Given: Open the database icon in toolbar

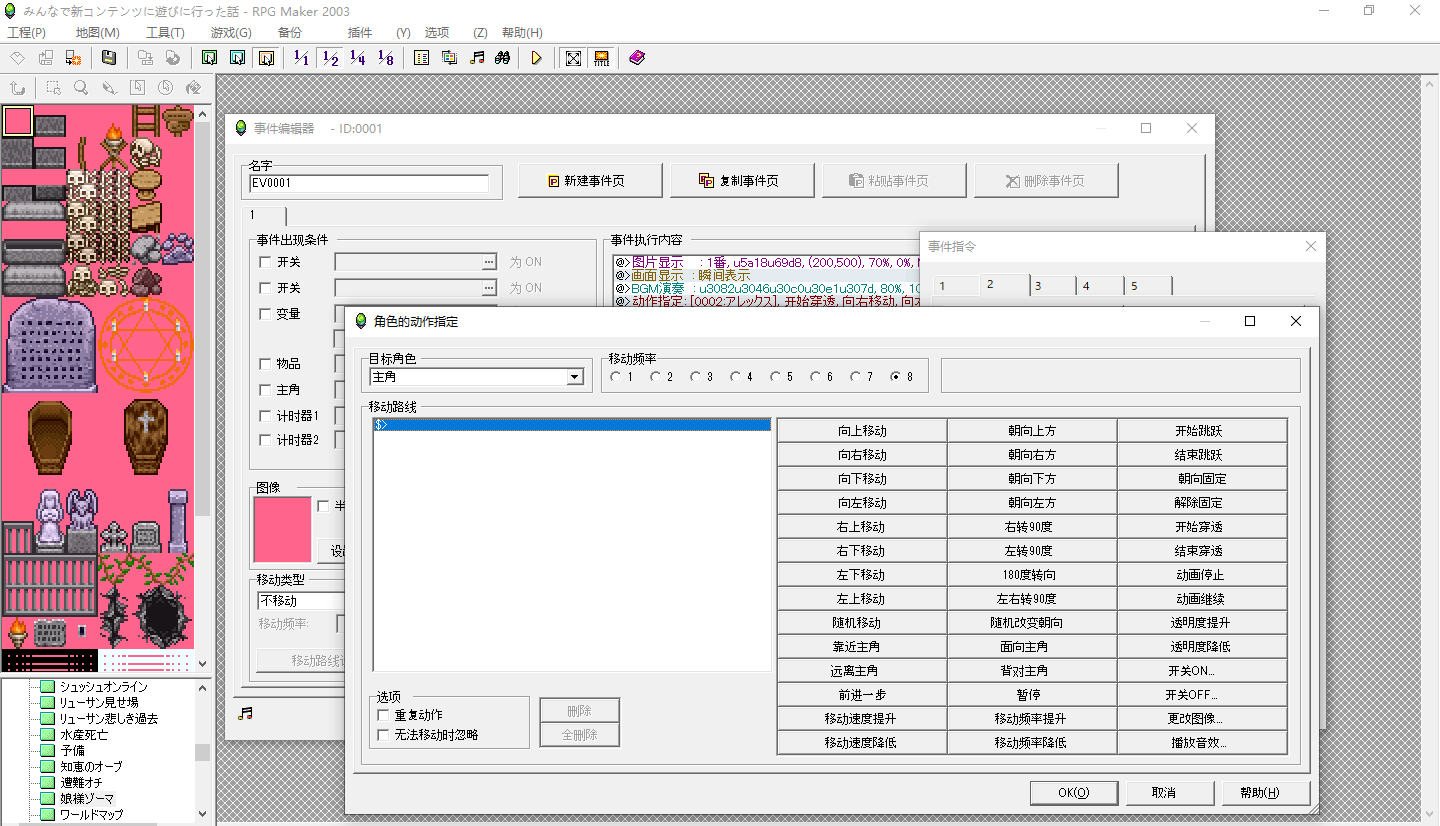Looking at the screenshot, I should click(421, 58).
